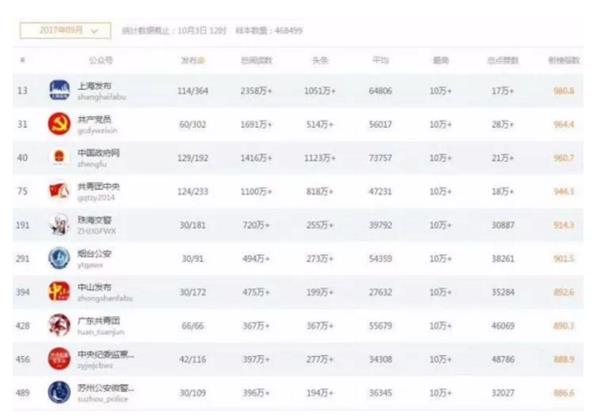Select the 30/181 publish count cell

coord(193,225)
